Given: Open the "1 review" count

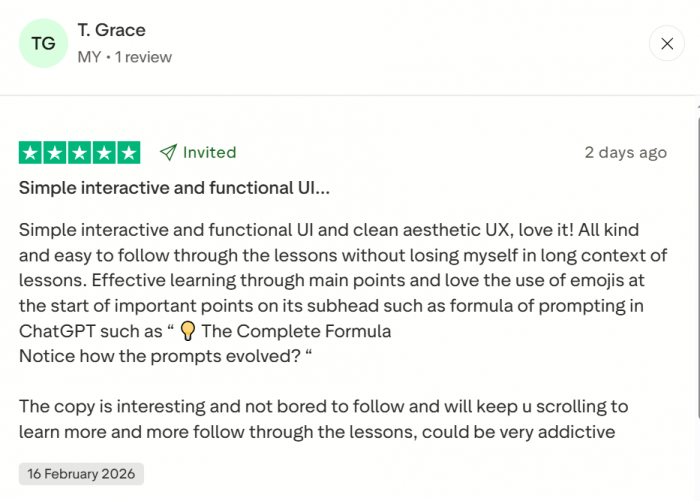Looking at the screenshot, I should click(x=143, y=57).
